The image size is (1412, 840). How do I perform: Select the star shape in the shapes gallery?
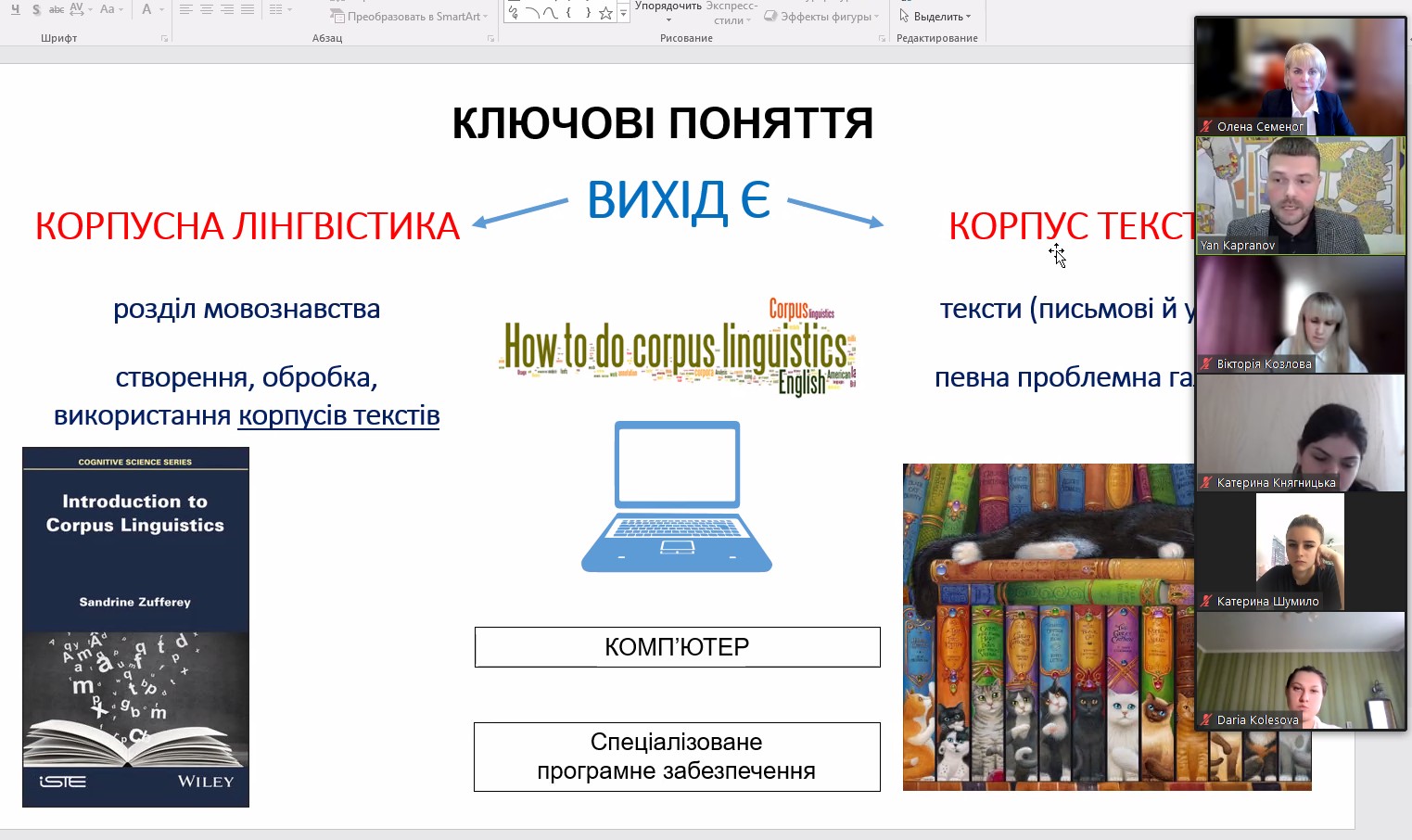click(605, 13)
